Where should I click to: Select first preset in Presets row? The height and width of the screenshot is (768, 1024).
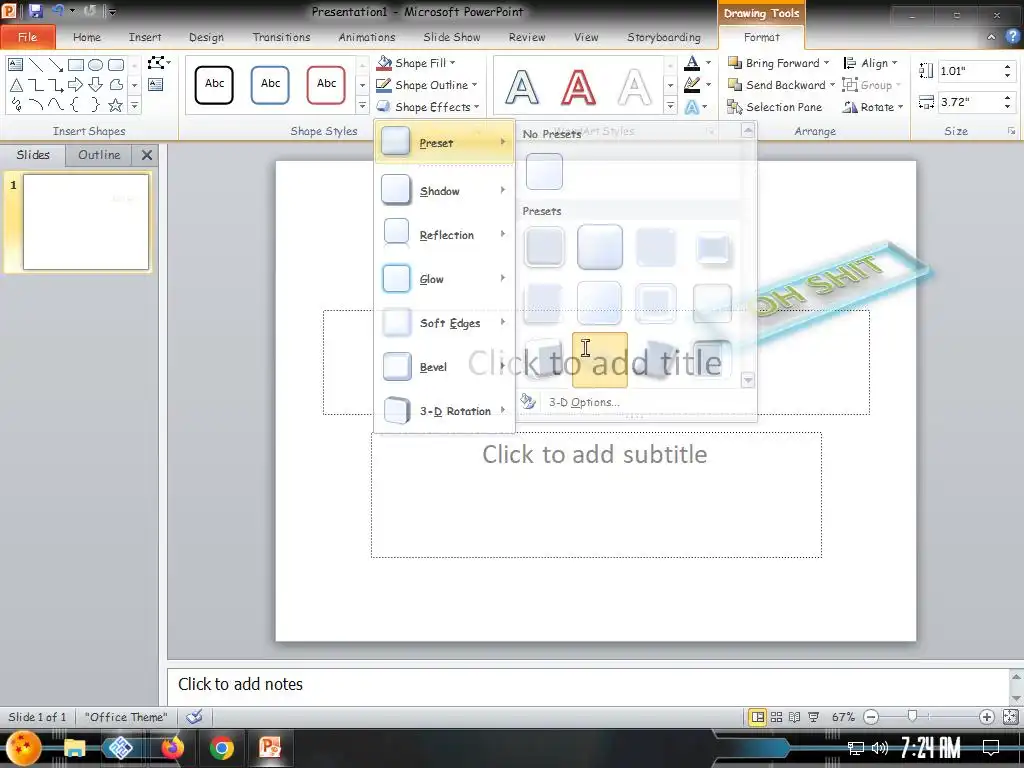[x=544, y=247]
